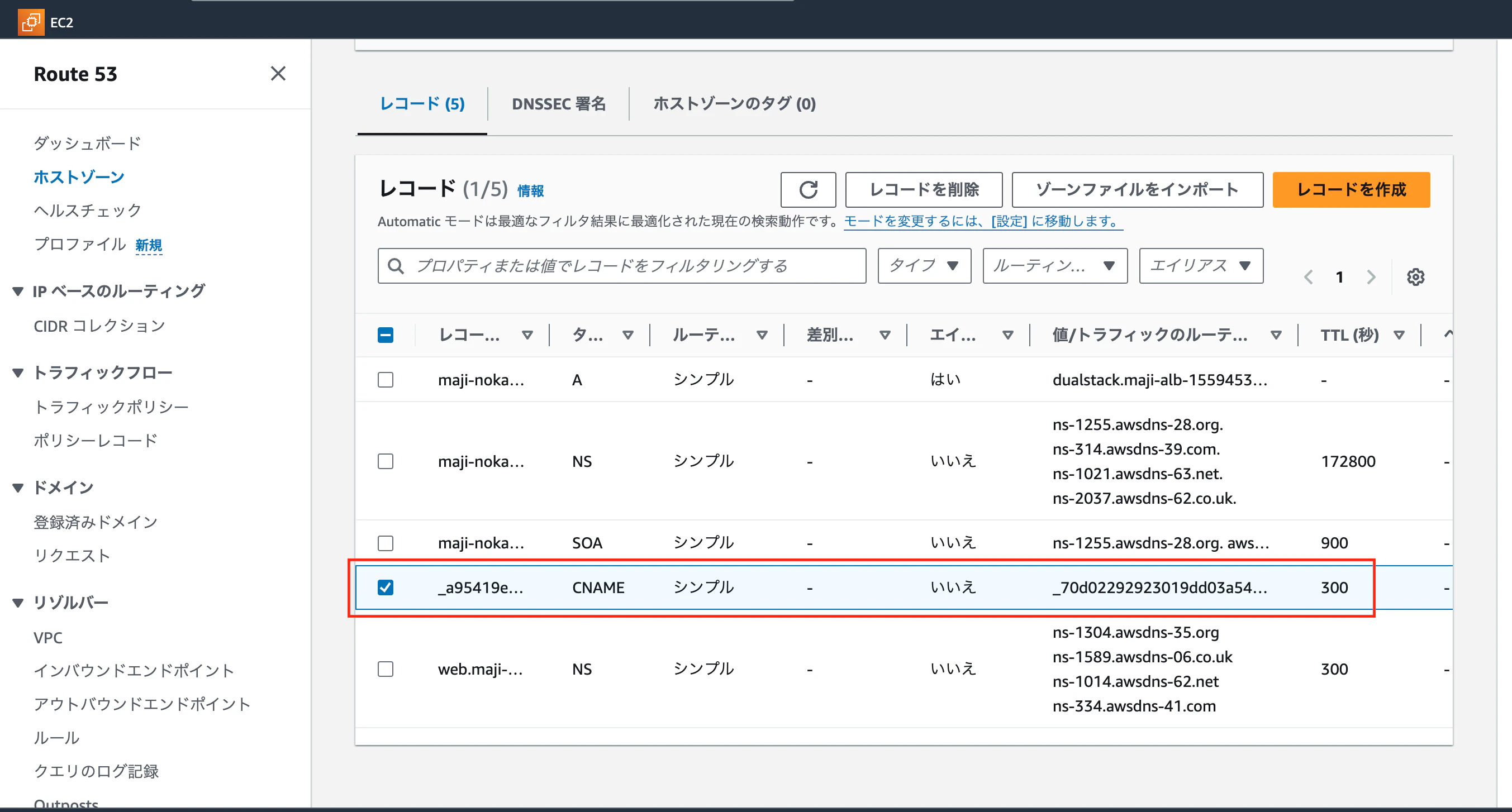
Task: Open VPC in sidebar
Action: click(x=48, y=637)
